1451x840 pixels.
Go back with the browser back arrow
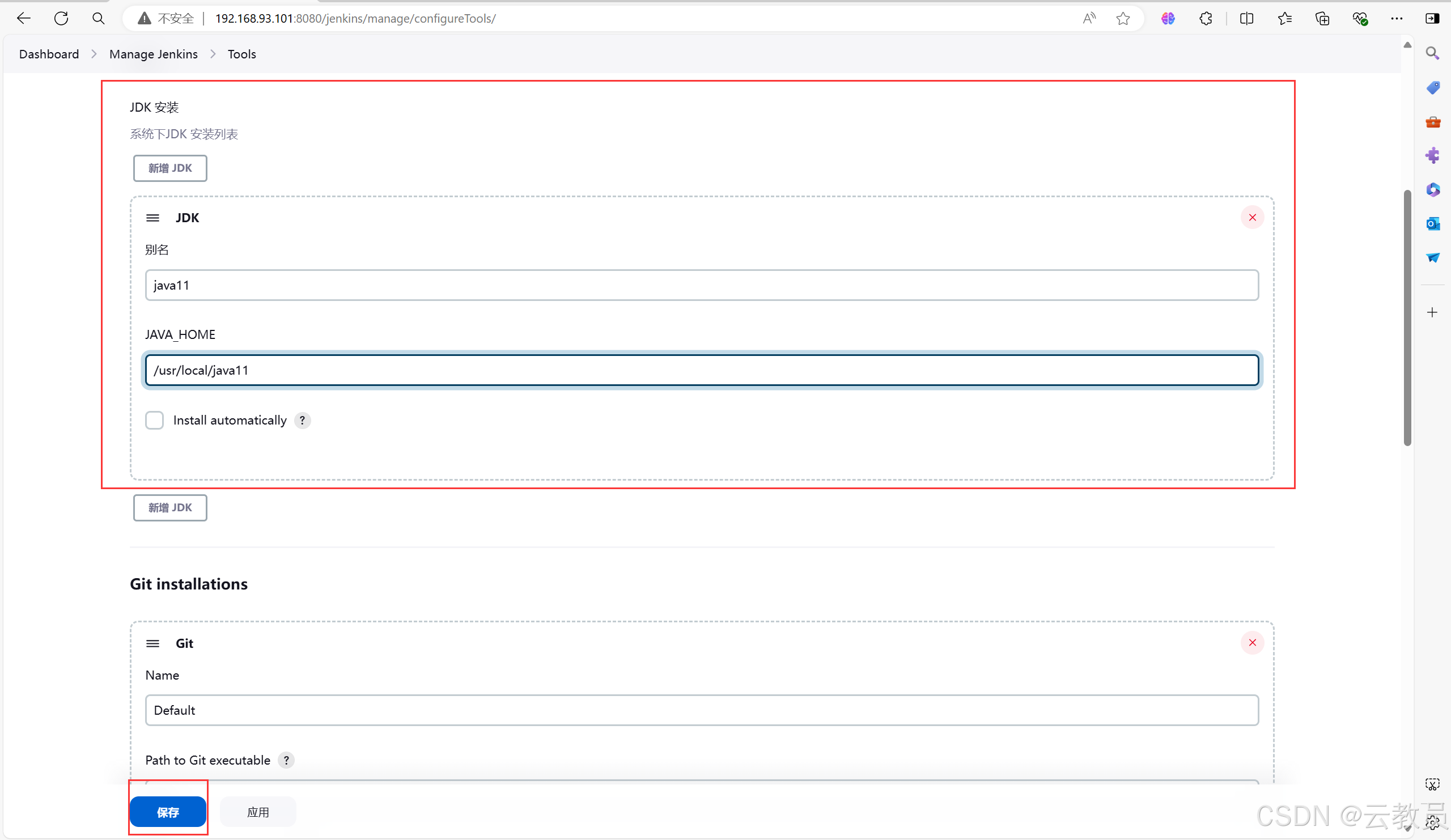24,19
